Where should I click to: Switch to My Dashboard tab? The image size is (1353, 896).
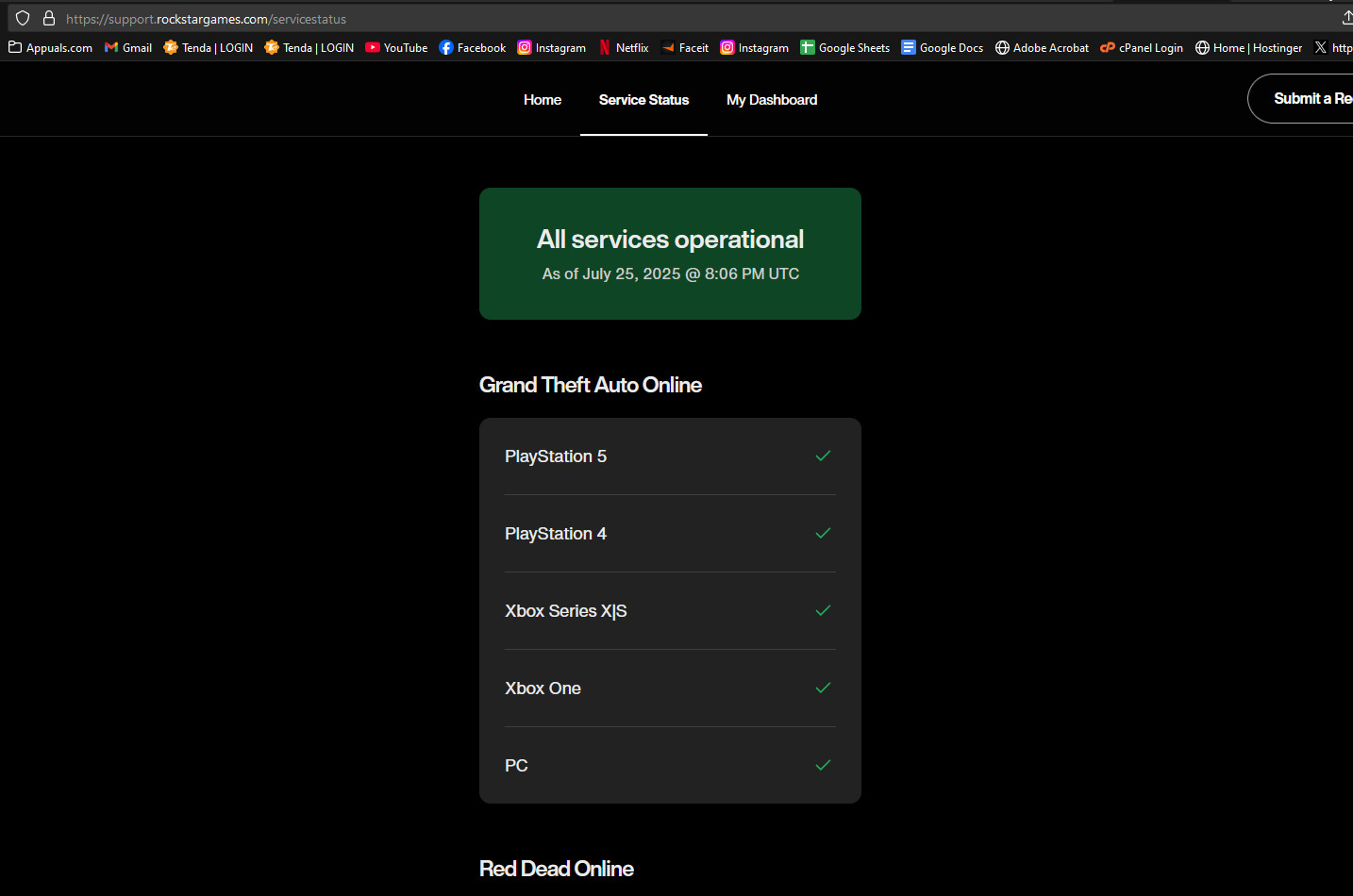tap(772, 100)
